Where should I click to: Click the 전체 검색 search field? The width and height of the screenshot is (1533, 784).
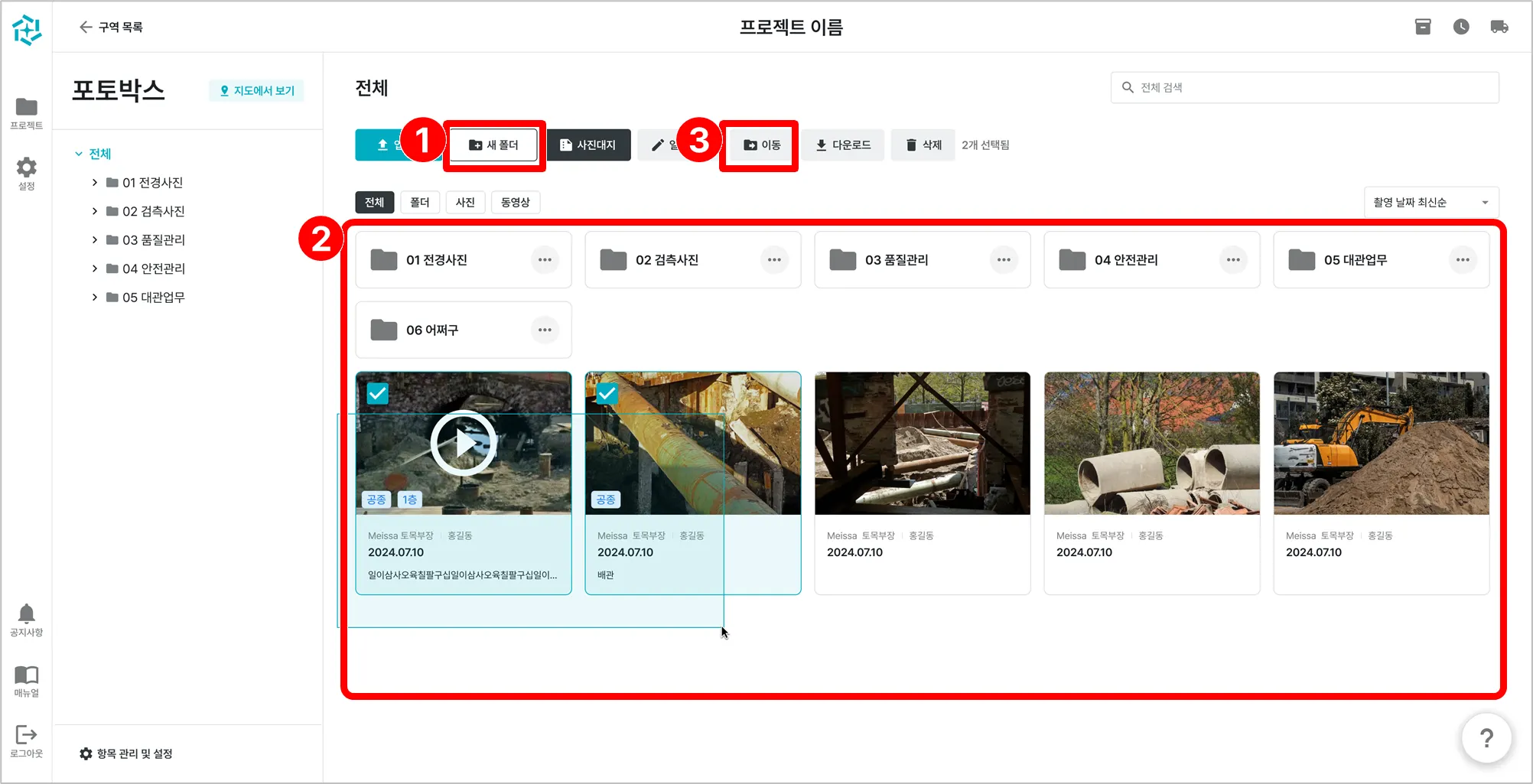[1304, 87]
